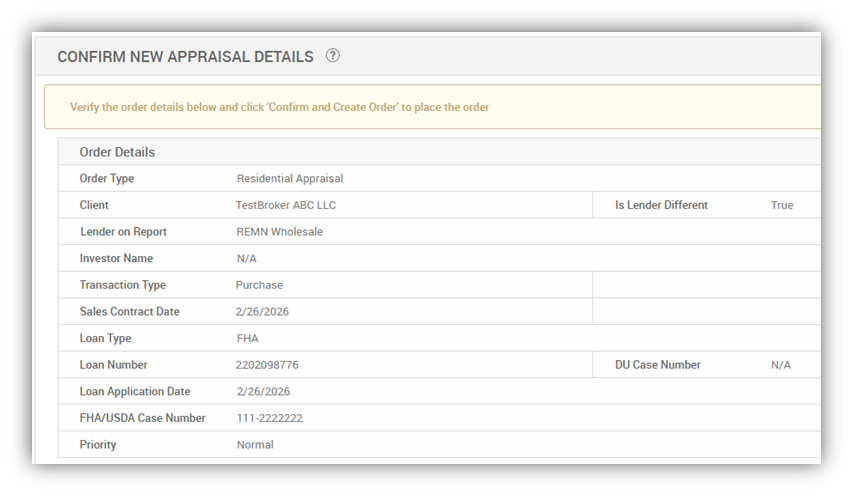This screenshot has width=853, height=496.
Task: Click the FHA loan type value
Action: point(247,338)
